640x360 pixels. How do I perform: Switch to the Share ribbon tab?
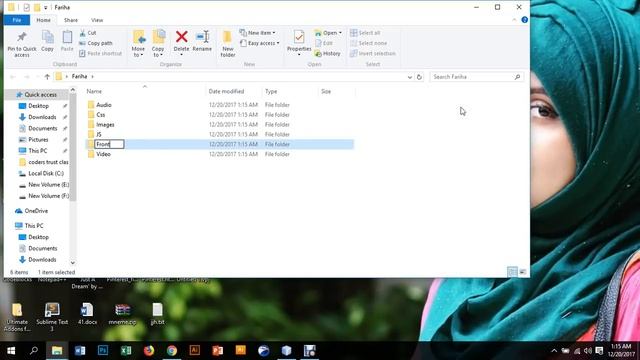(71, 20)
